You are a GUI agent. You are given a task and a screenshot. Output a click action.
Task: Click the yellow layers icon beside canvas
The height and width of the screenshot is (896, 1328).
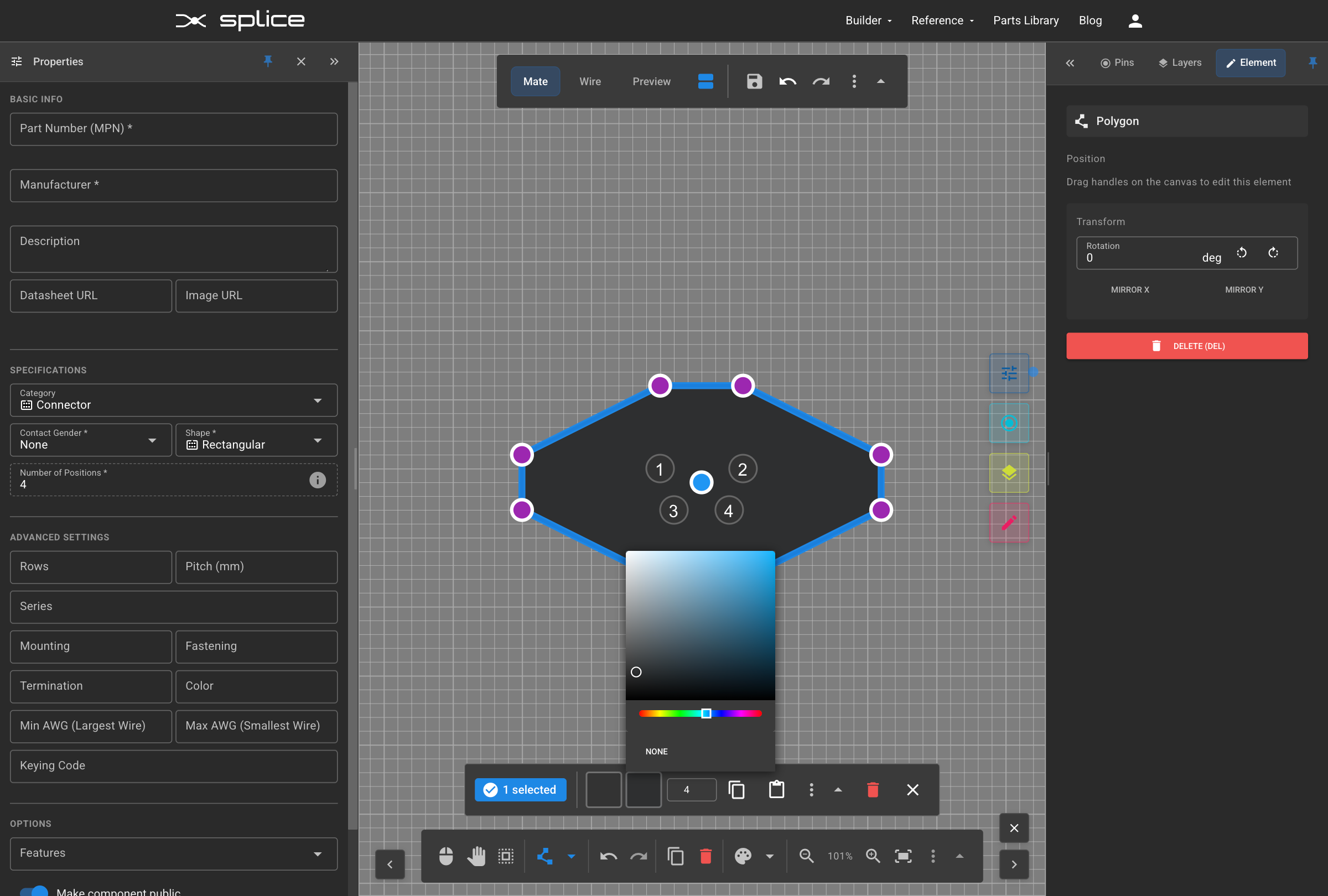pos(1008,473)
